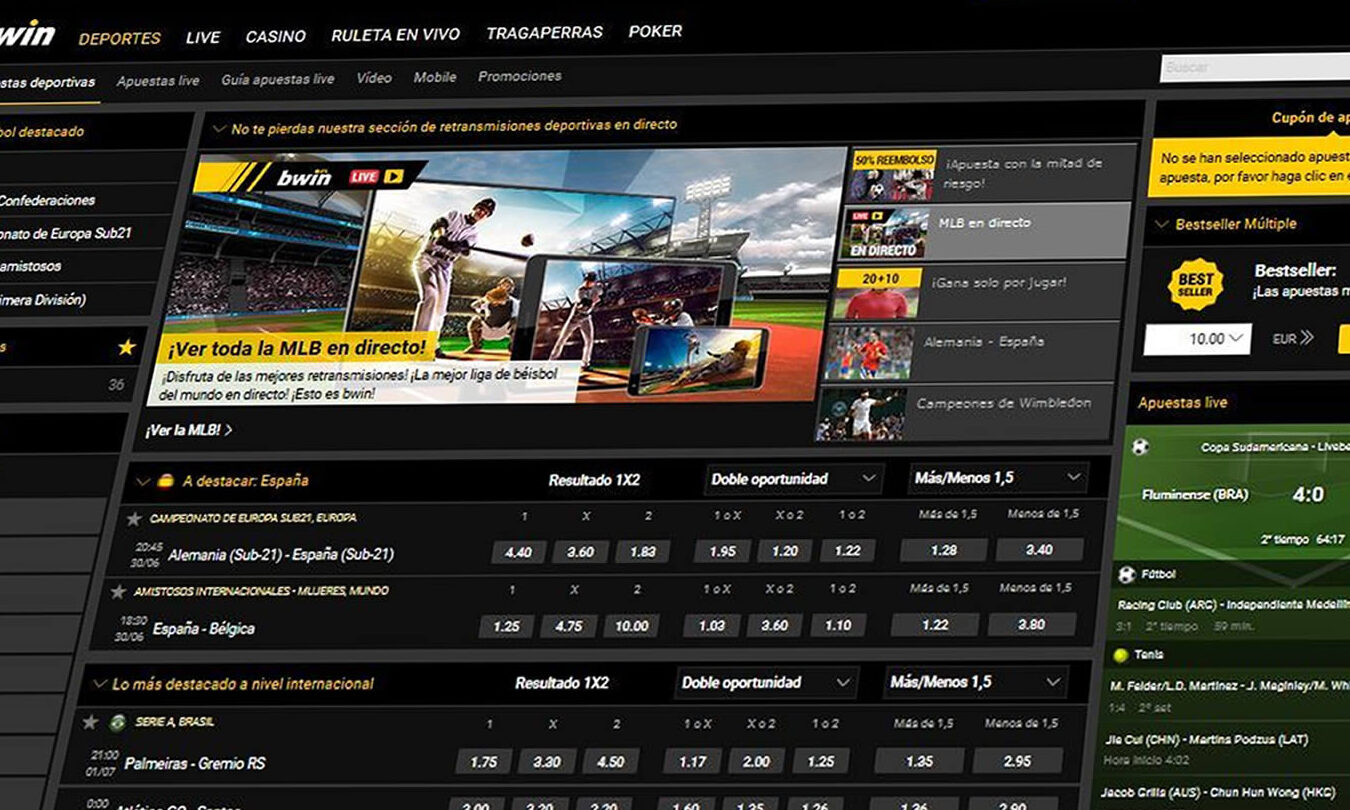This screenshot has width=1350, height=810.
Task: Select the 'MLB en directo' promo item
Action: (986, 231)
